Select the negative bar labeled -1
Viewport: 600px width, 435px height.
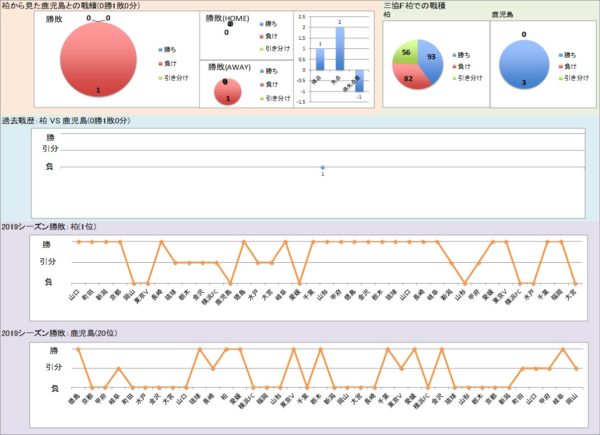point(358,81)
